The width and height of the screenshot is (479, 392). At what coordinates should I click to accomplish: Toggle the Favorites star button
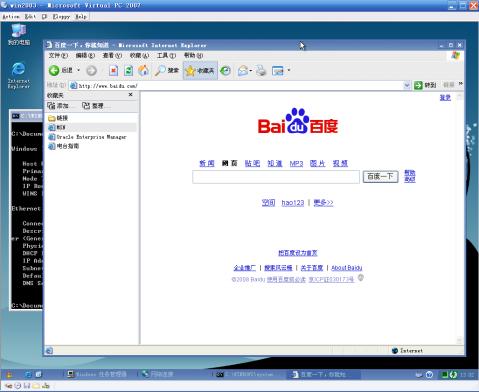click(x=200, y=70)
